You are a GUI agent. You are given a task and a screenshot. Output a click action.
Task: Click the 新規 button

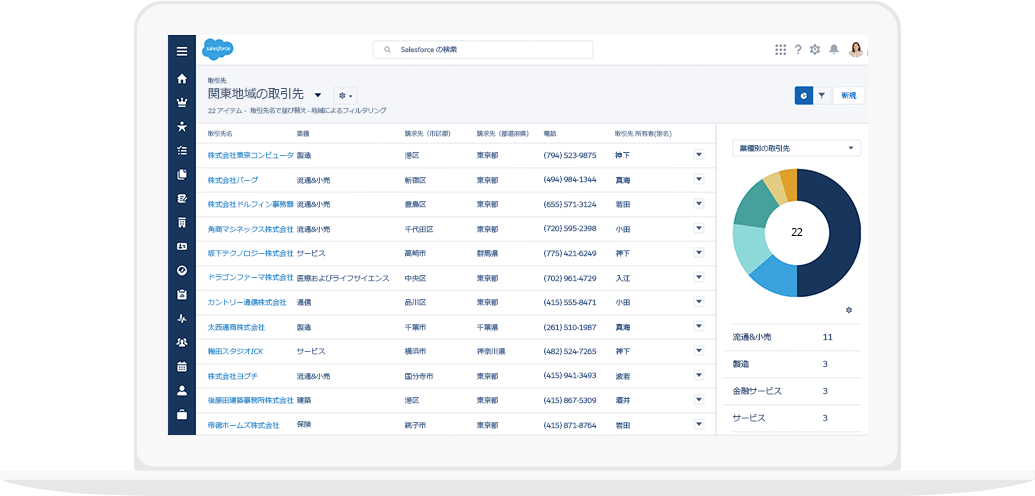pos(848,95)
